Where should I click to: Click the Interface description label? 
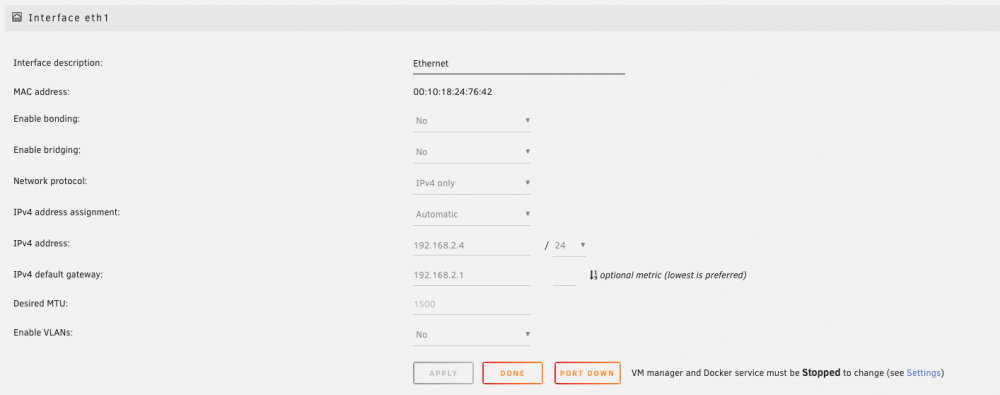(x=58, y=63)
